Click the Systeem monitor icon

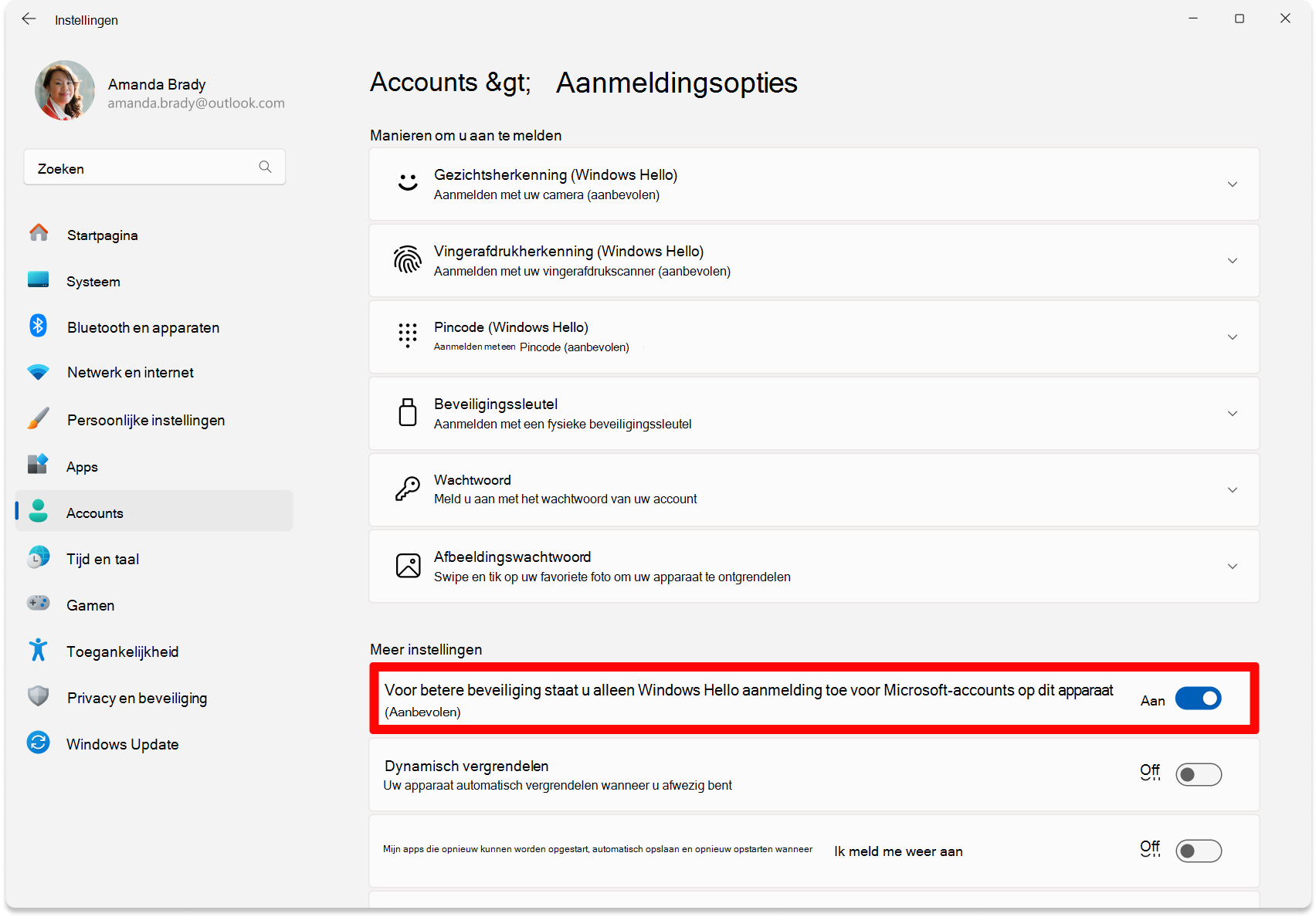coord(39,279)
